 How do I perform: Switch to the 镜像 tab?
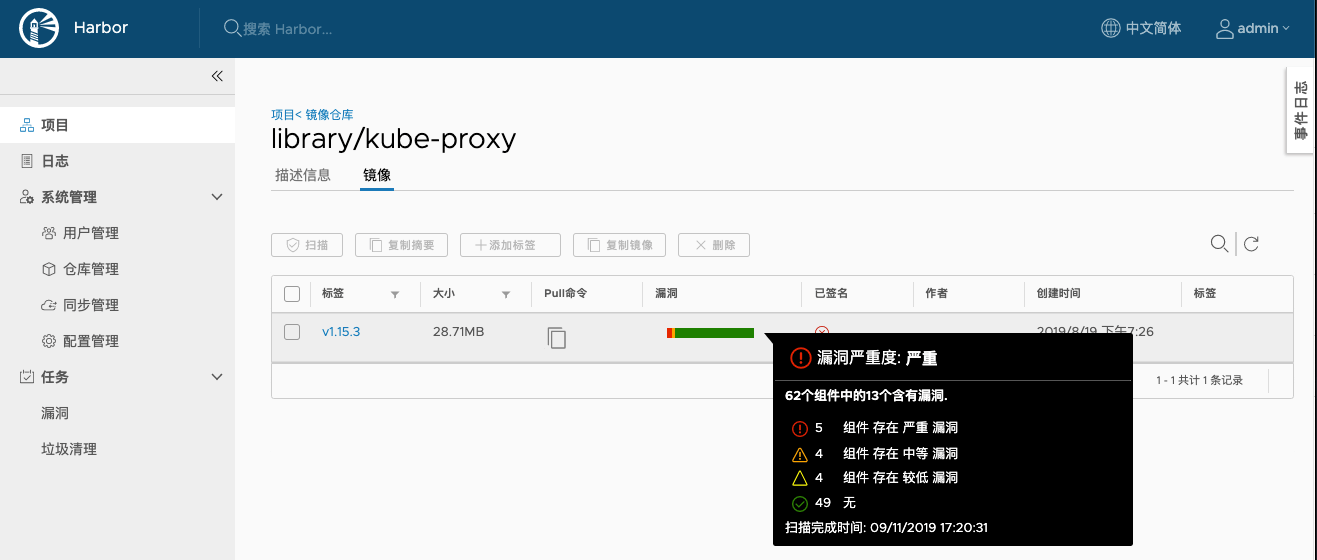tap(377, 175)
